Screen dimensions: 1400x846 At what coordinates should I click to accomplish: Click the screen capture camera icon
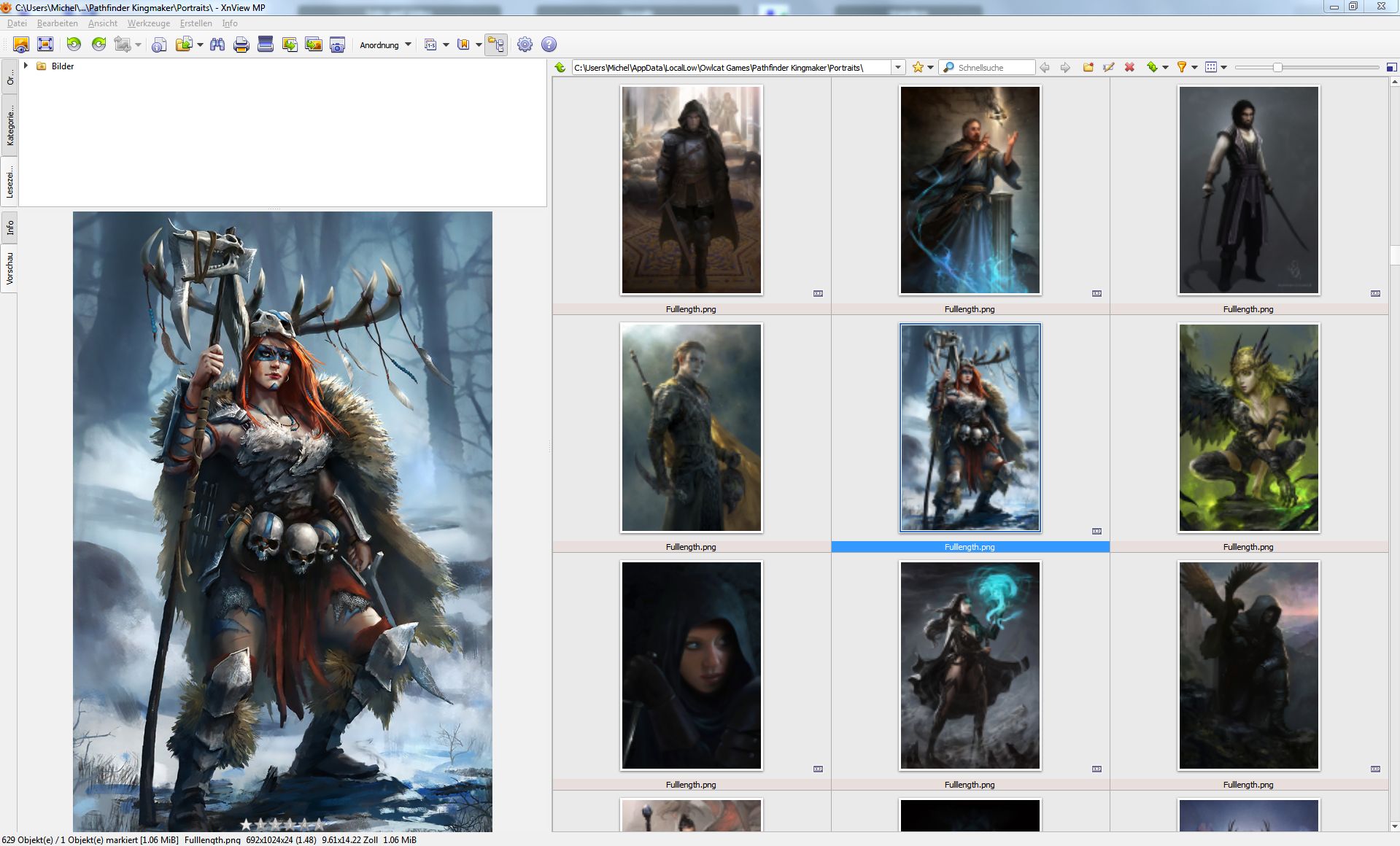[337, 44]
